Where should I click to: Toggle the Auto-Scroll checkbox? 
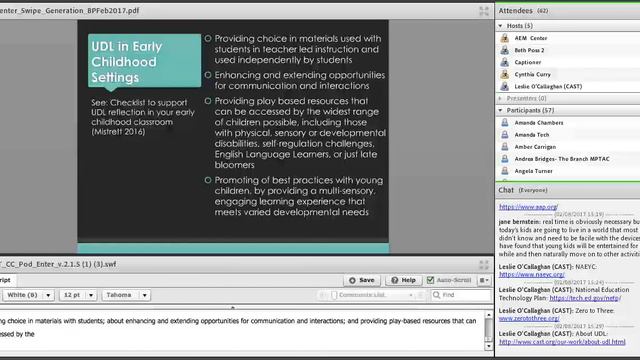click(430, 280)
